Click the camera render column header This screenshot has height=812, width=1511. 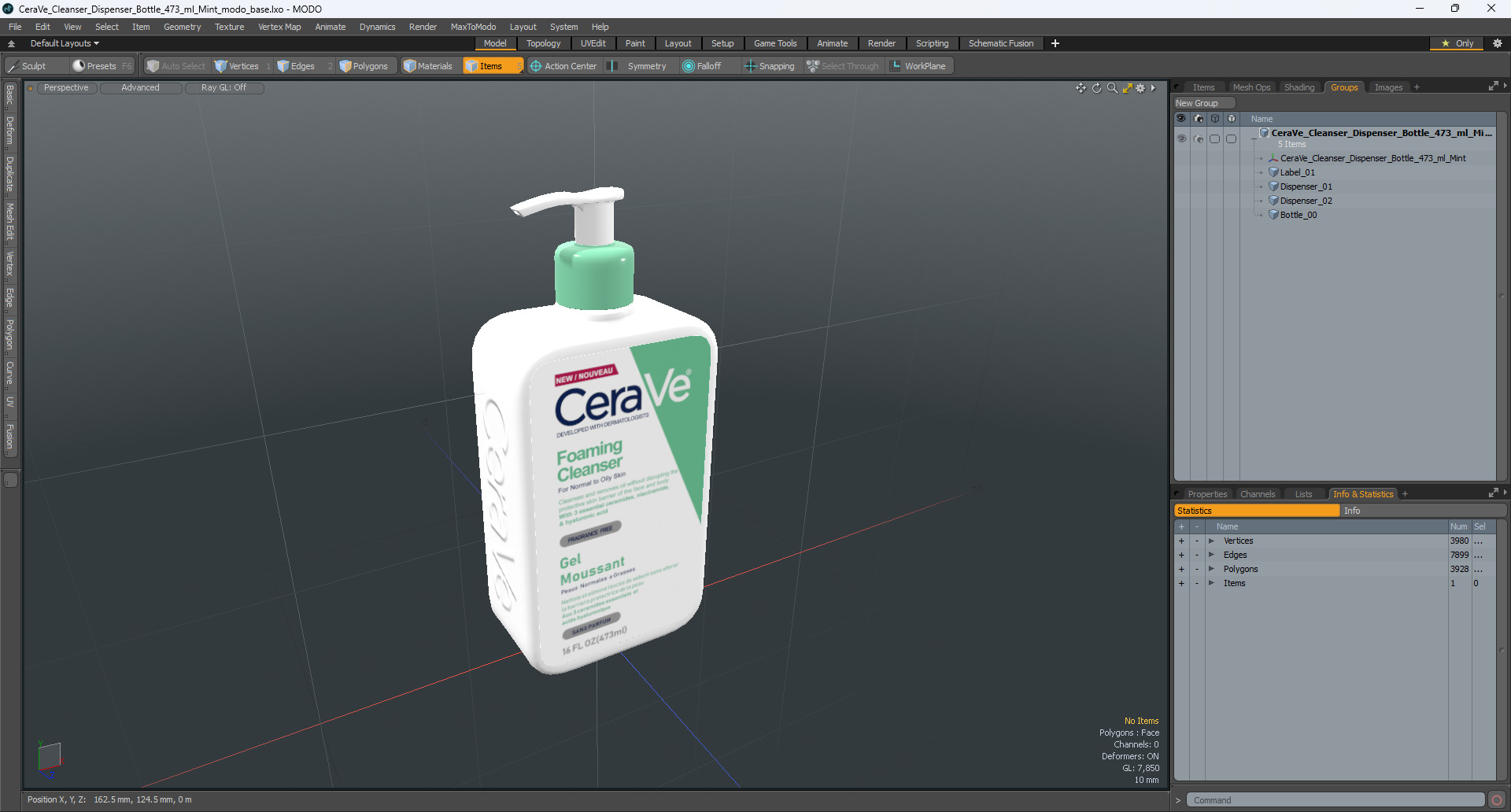click(x=1199, y=119)
